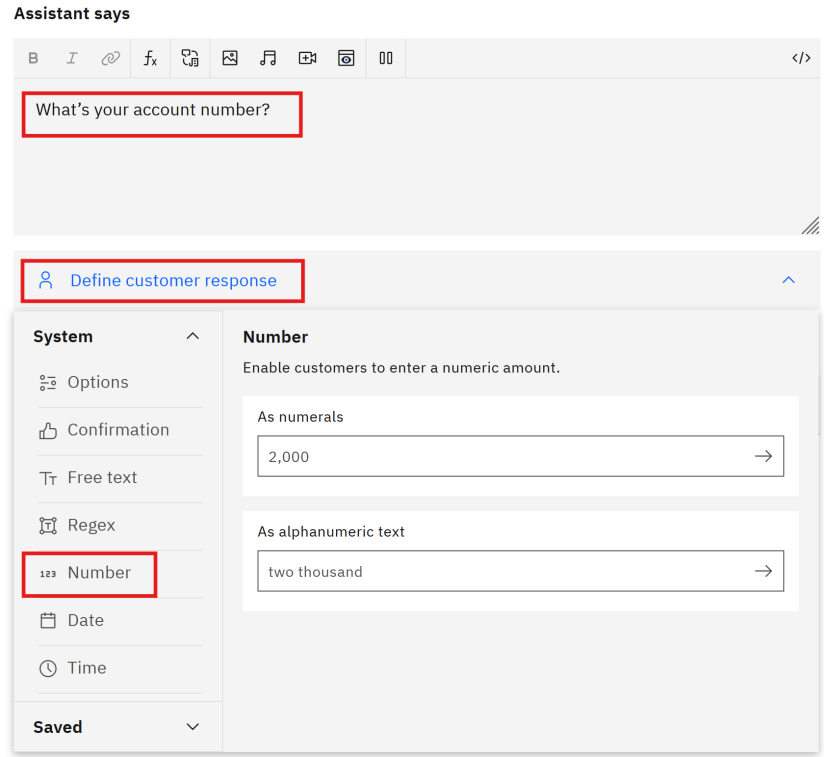Insert a pause with the pause icon
The height and width of the screenshot is (757, 824).
point(386,58)
